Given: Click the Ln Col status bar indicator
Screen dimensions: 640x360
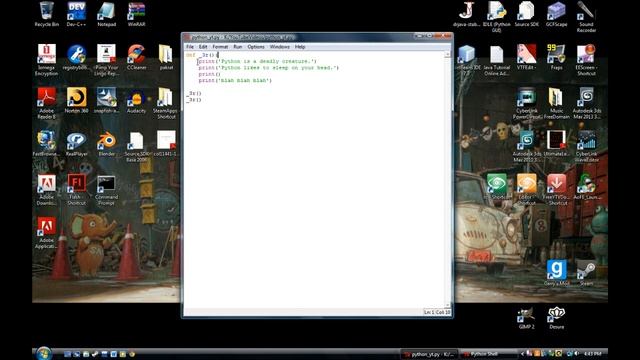Looking at the screenshot, I should click(437, 312).
